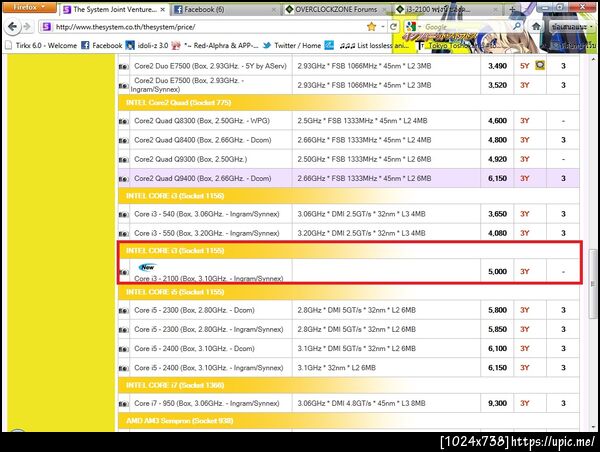
Task: Click the product icon beside Core i5 - 2300 Dcom
Action: pos(123,311)
